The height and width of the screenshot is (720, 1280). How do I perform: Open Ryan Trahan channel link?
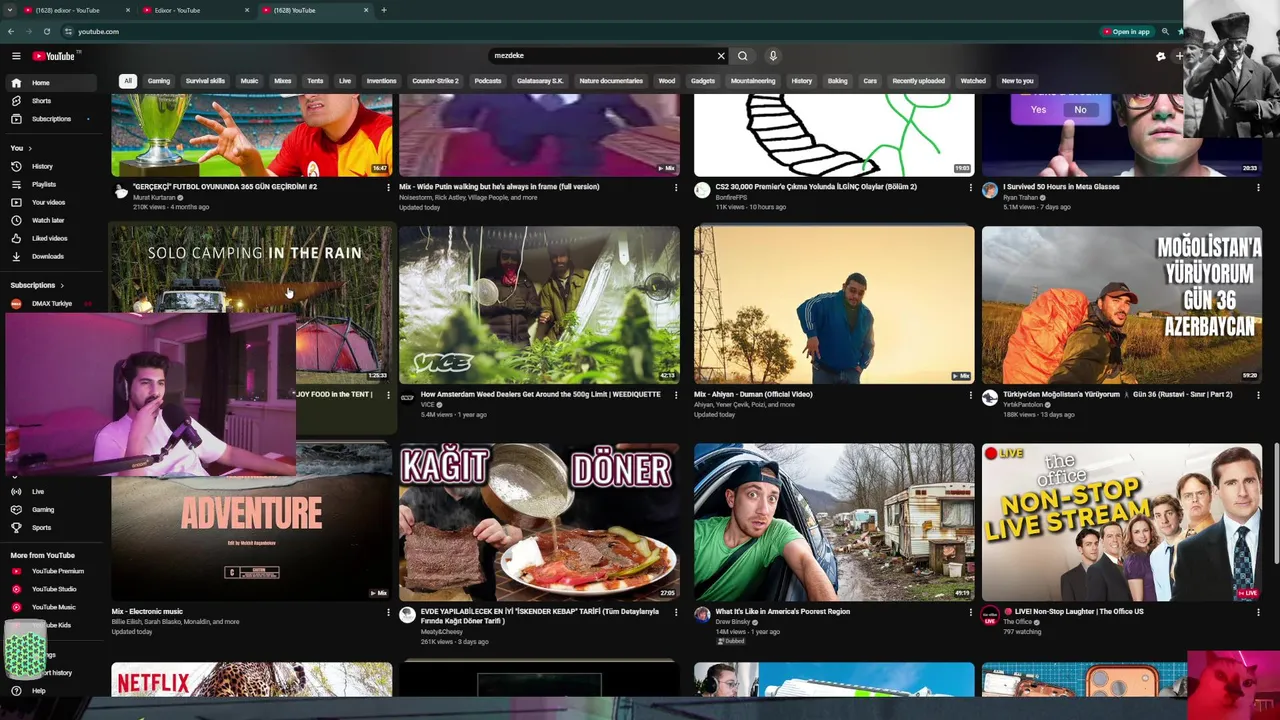[x=1022, y=198]
